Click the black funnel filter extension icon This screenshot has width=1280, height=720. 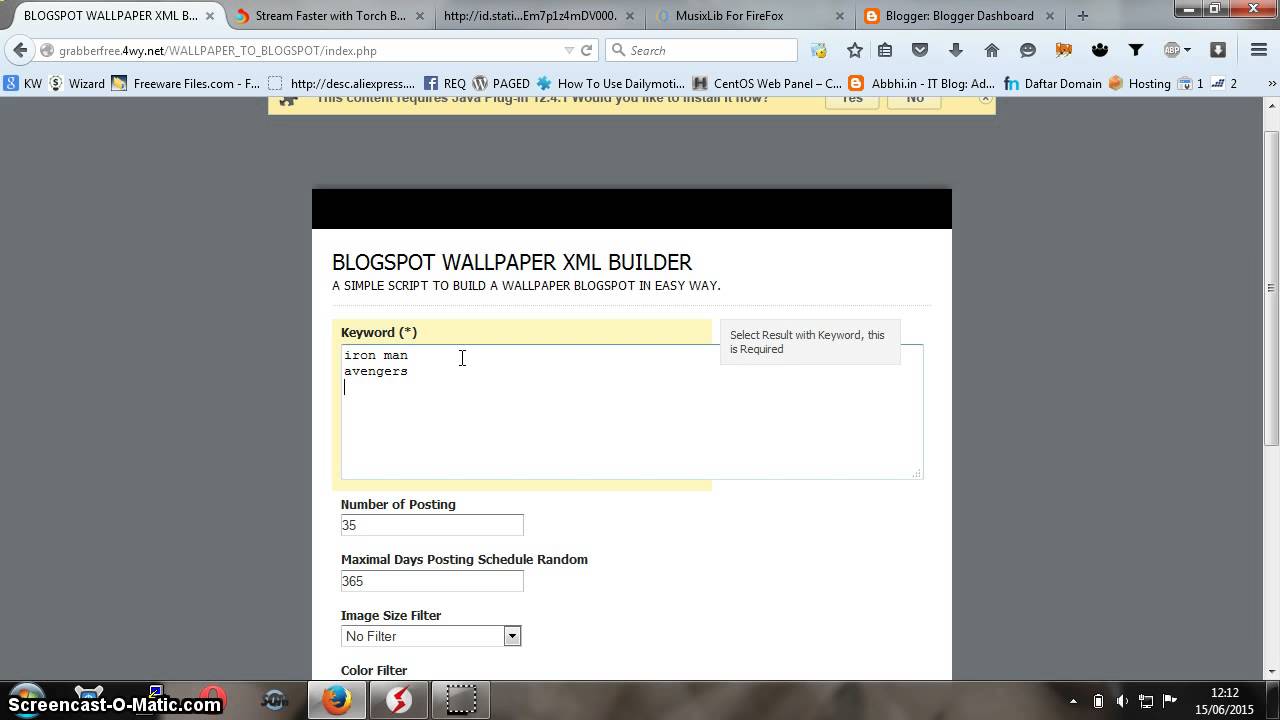1136,50
